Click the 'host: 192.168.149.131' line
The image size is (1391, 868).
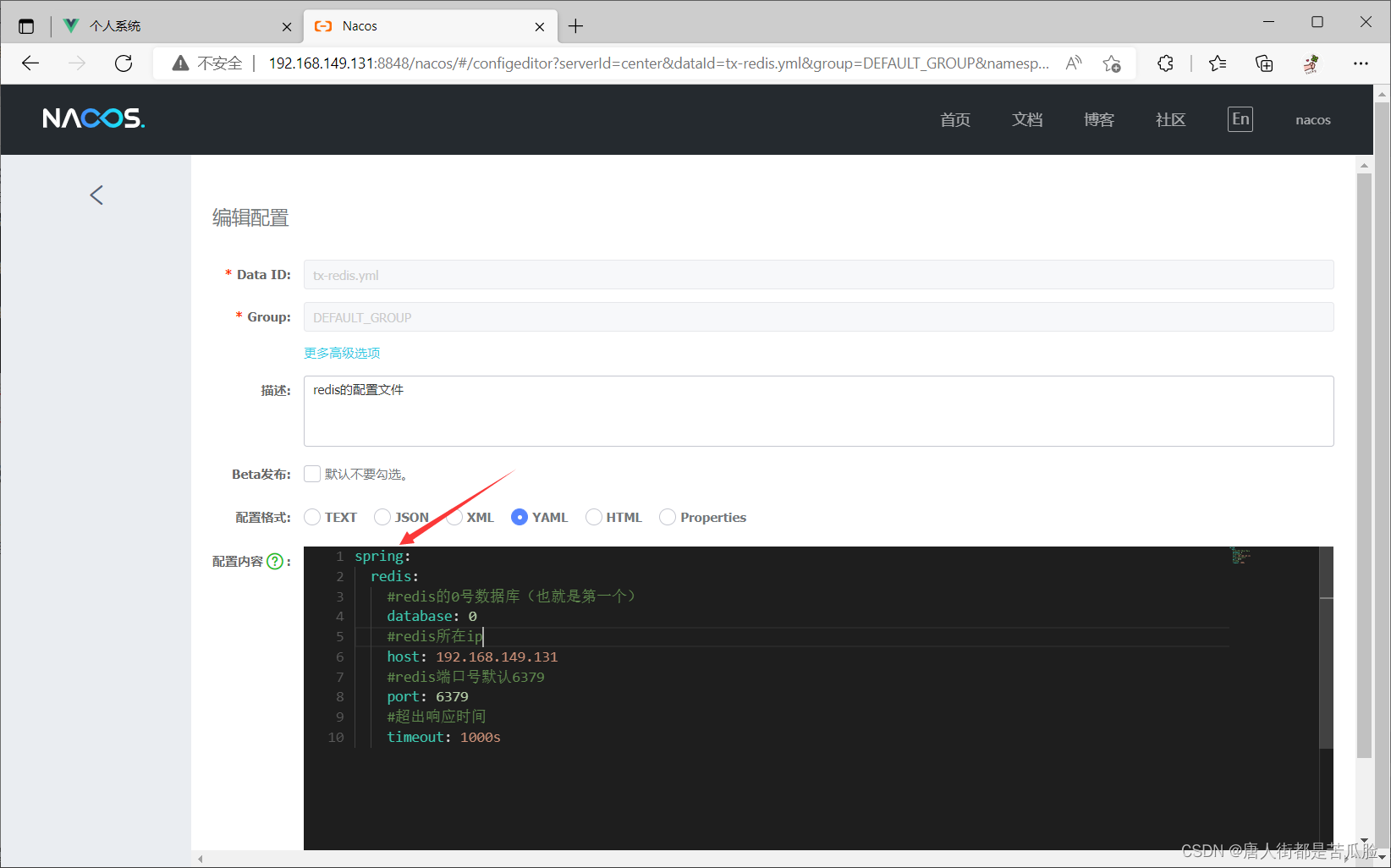[x=472, y=656]
